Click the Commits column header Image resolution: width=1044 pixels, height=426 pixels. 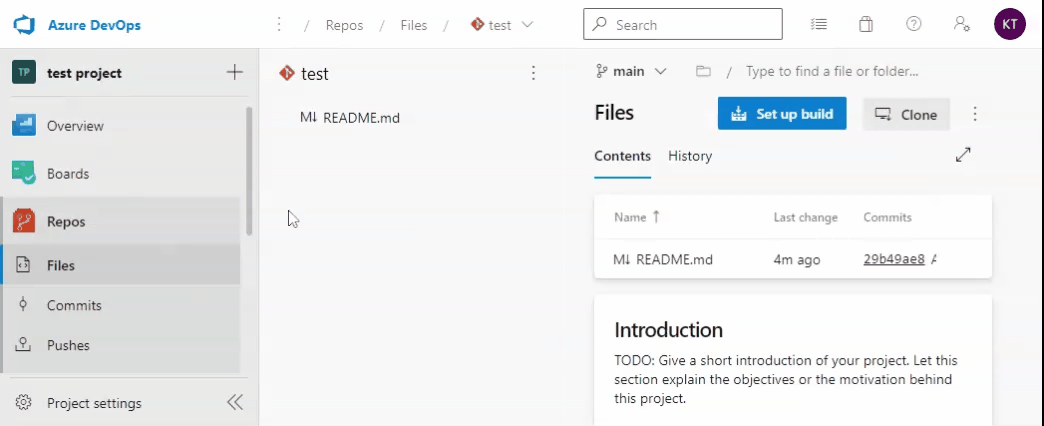tap(888, 217)
